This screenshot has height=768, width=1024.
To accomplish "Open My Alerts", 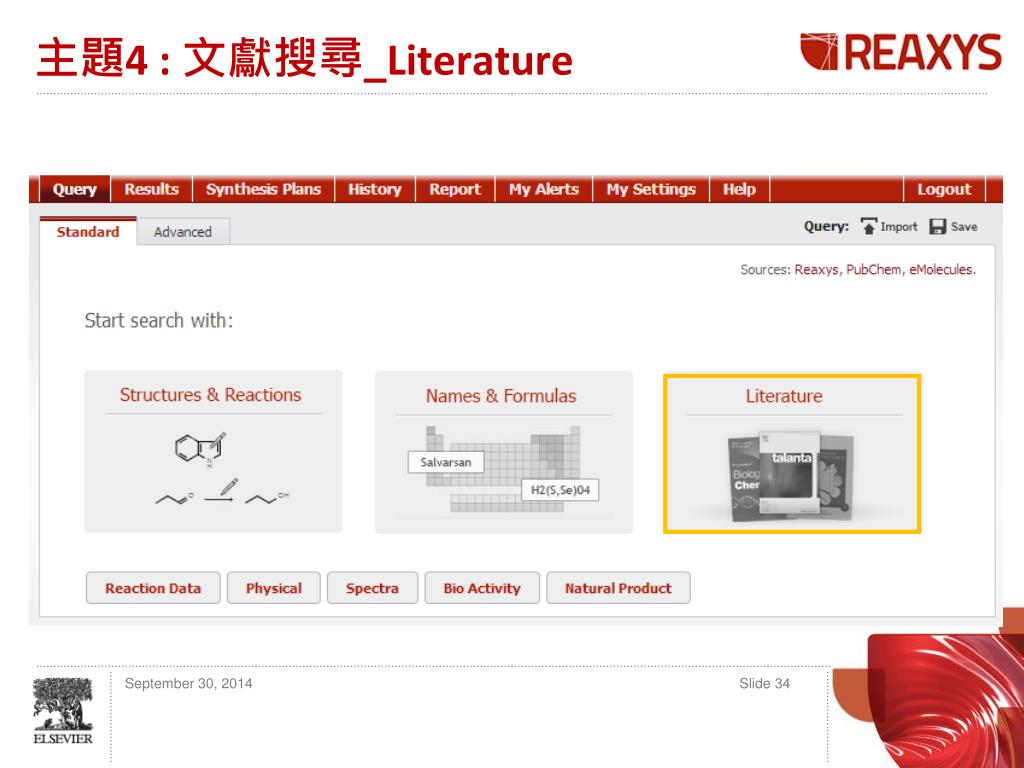I will pos(544,189).
